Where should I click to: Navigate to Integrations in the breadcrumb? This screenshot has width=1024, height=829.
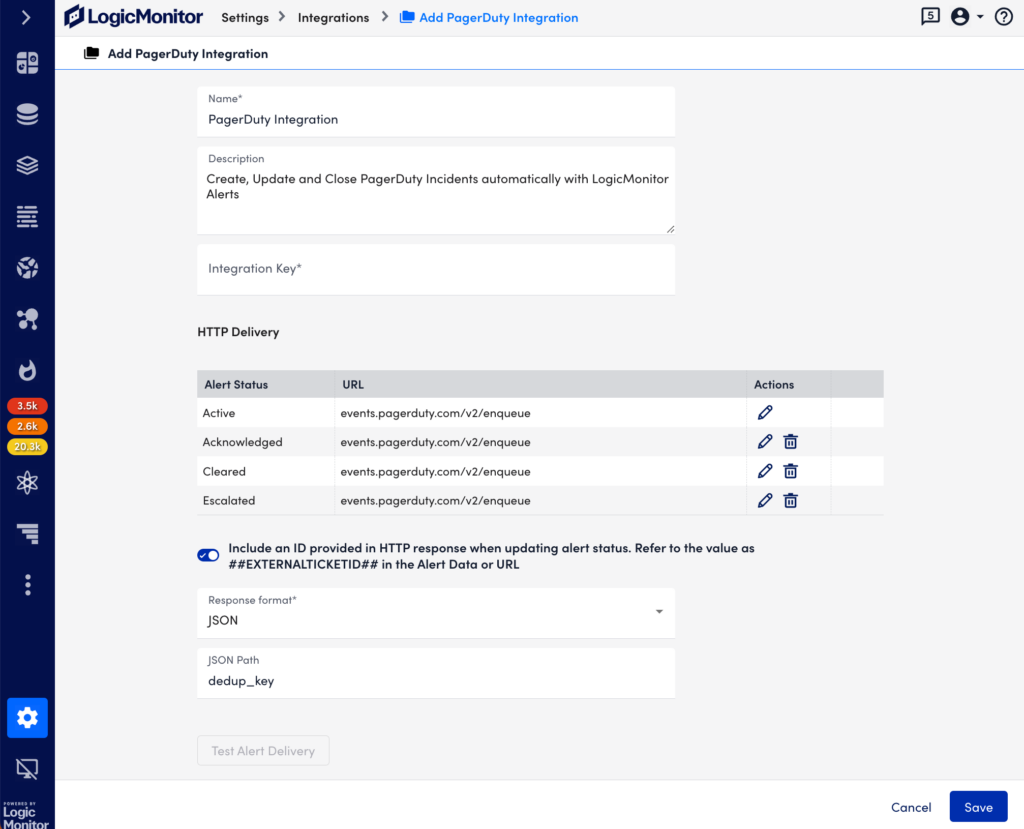point(333,17)
